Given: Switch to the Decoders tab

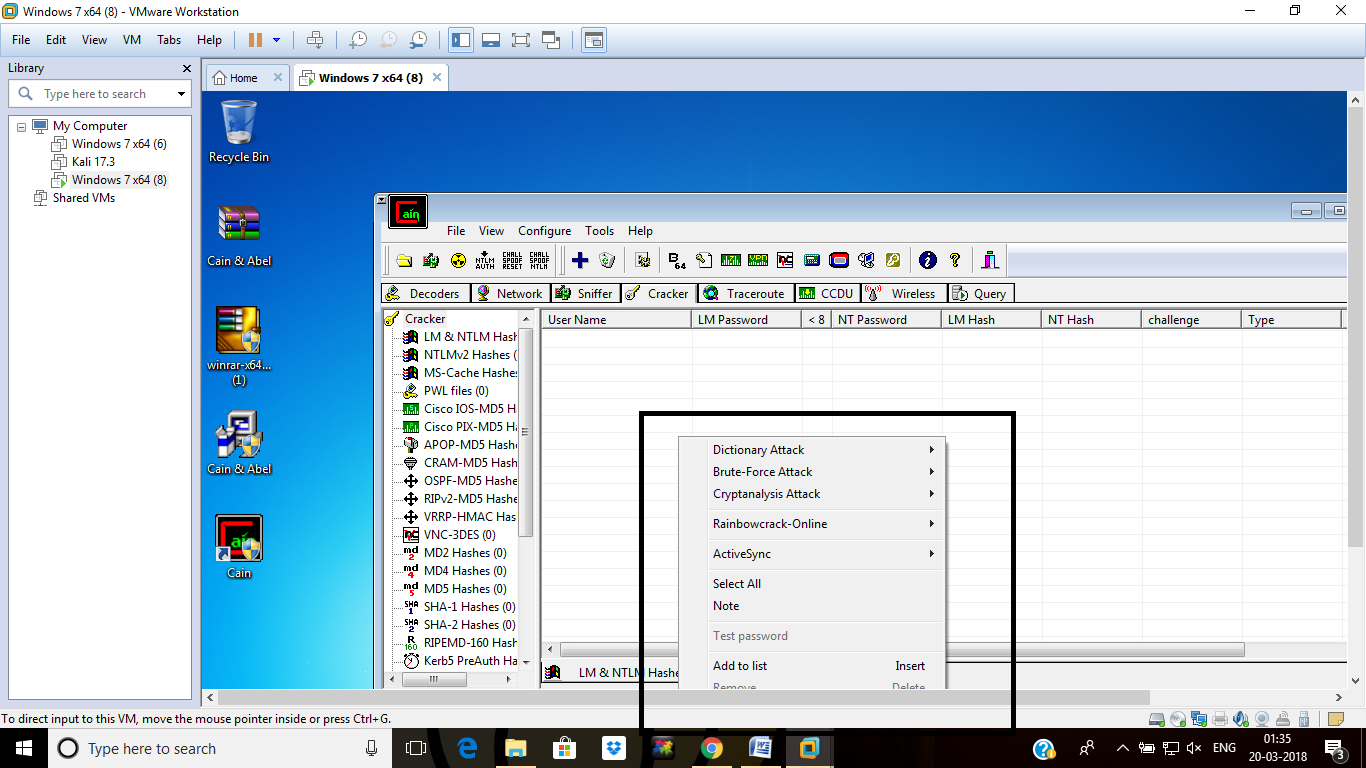Looking at the screenshot, I should click(x=425, y=294).
